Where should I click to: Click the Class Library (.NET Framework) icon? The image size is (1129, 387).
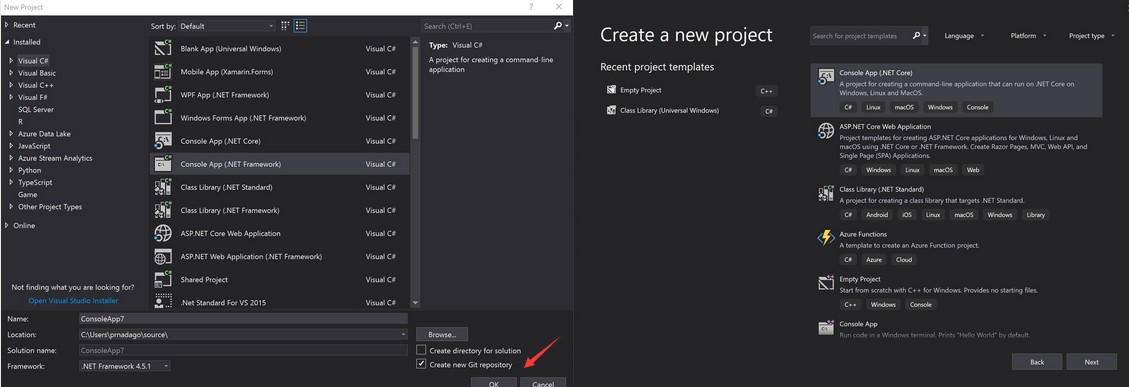[x=163, y=210]
